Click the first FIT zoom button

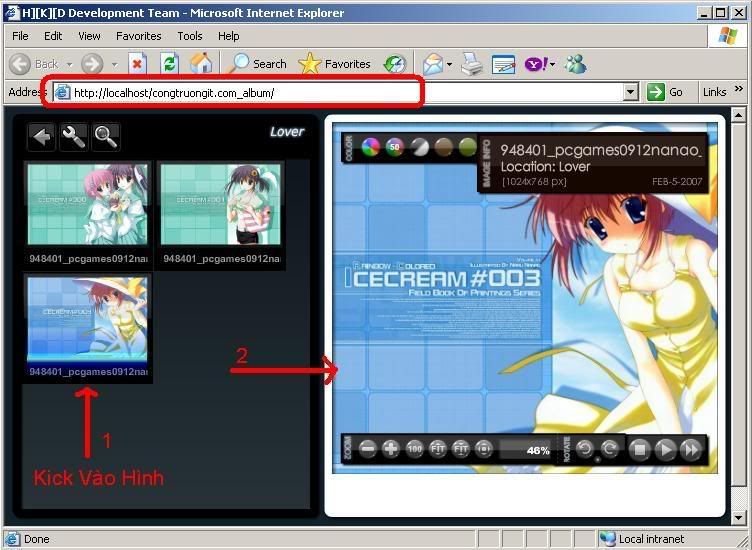(x=437, y=449)
